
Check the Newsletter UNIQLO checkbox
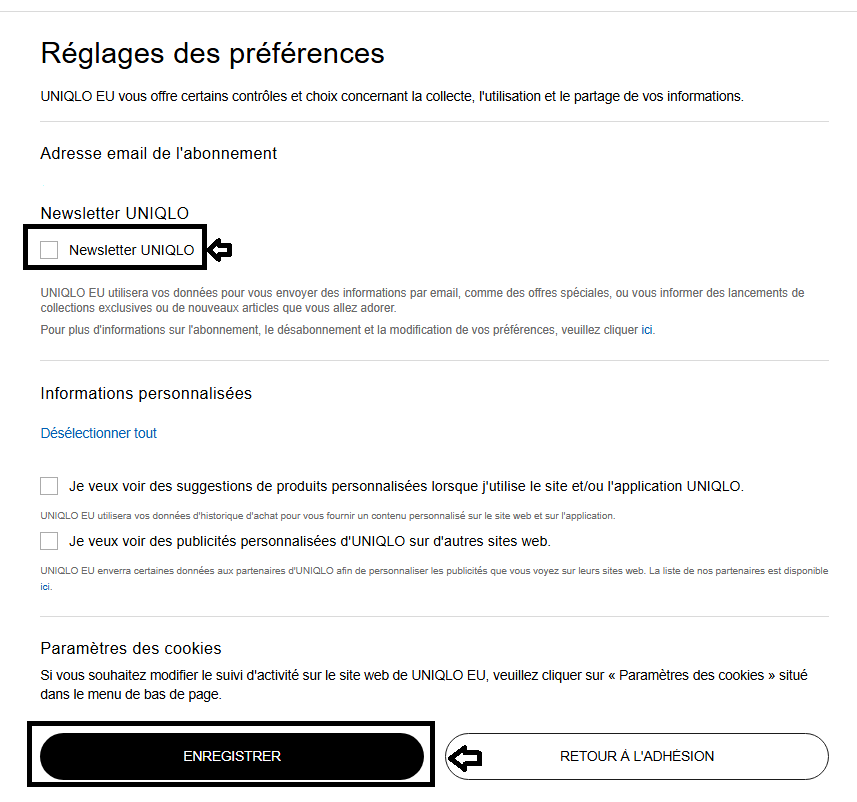(49, 249)
